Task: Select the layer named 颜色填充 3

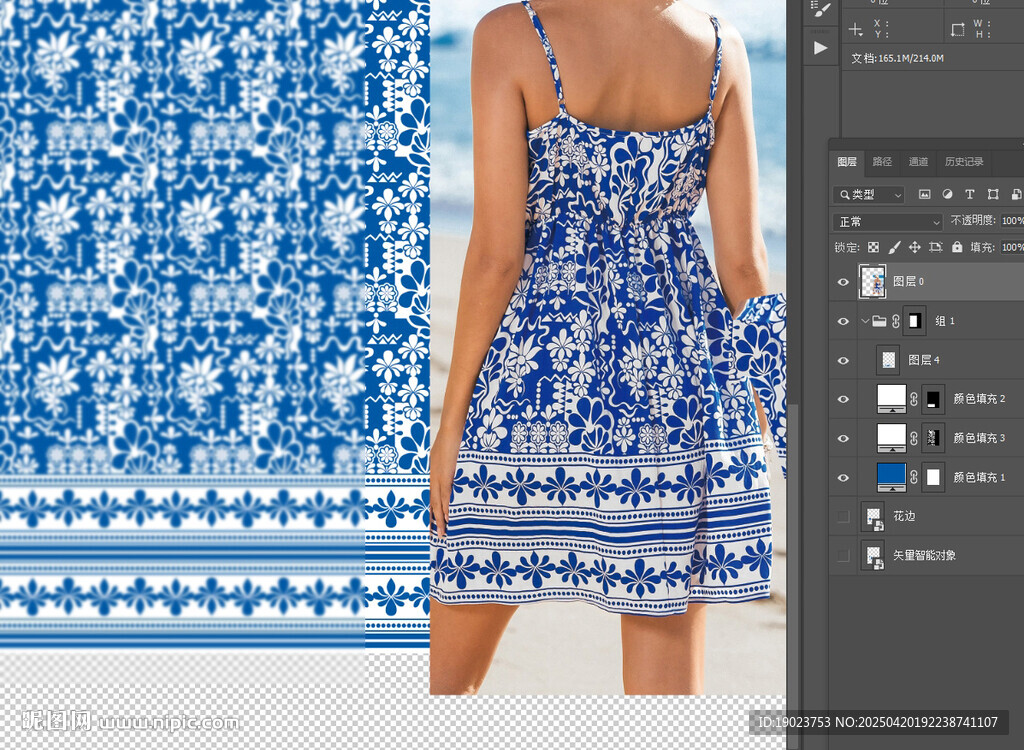Action: [x=979, y=438]
